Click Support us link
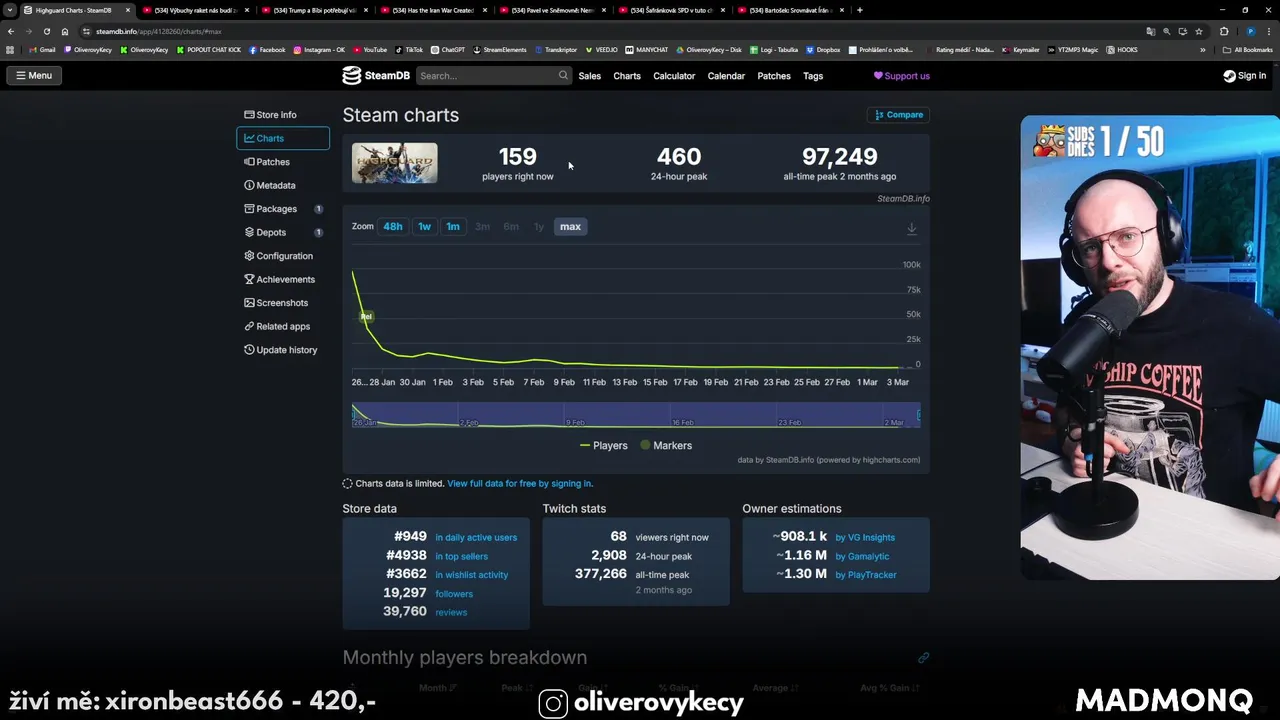The image size is (1280, 720). [x=902, y=76]
